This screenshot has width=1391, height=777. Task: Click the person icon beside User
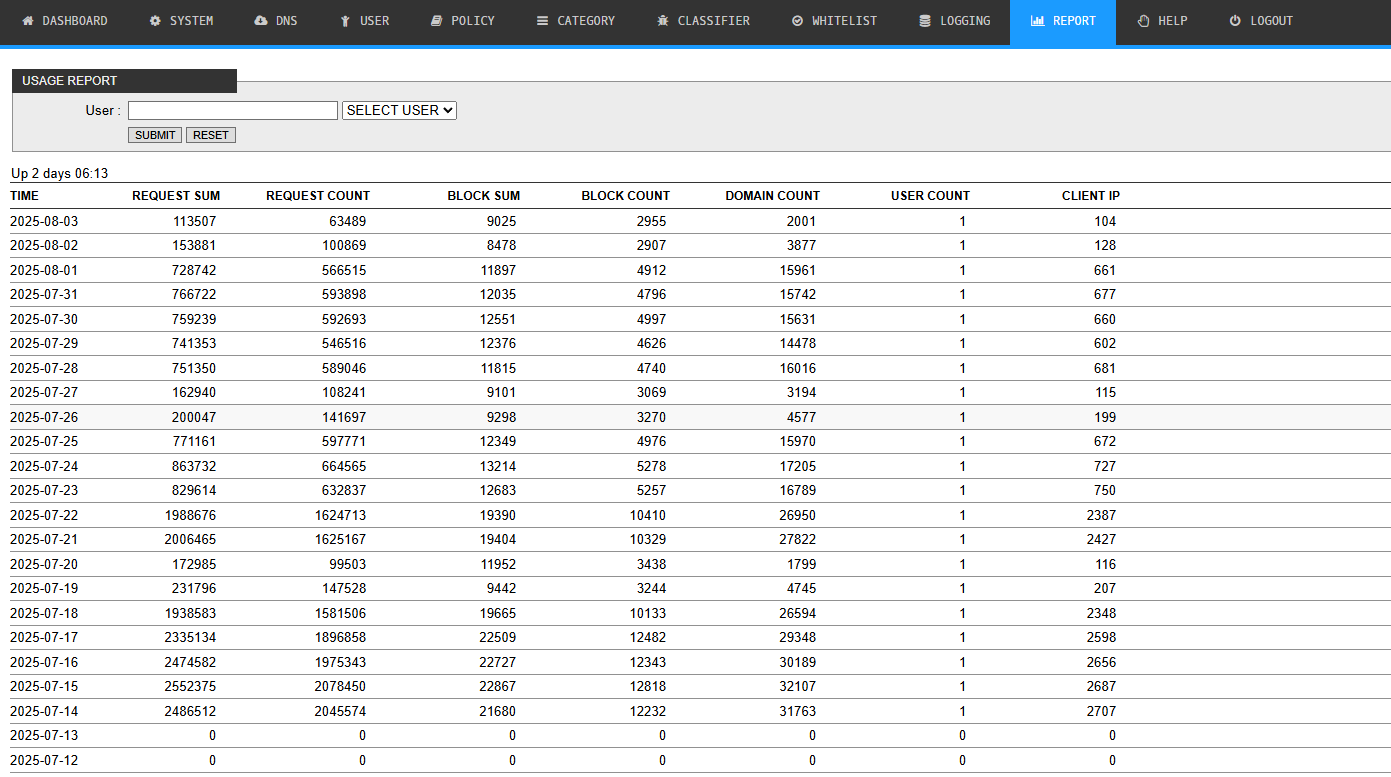point(346,21)
